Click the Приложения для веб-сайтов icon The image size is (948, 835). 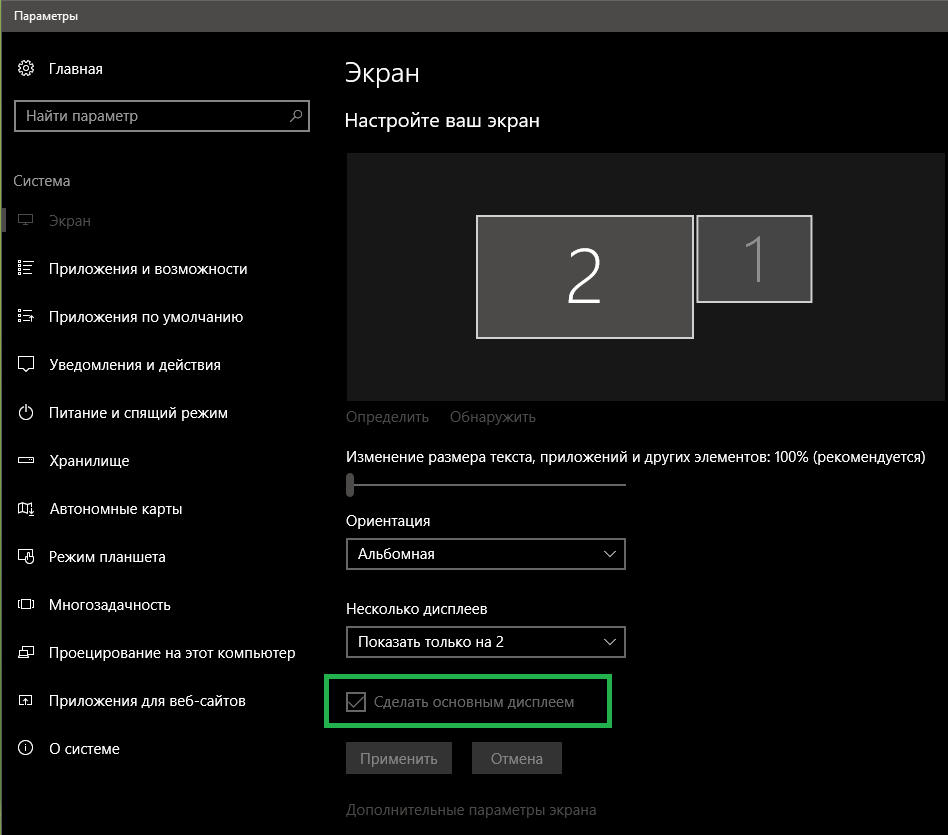tap(25, 700)
